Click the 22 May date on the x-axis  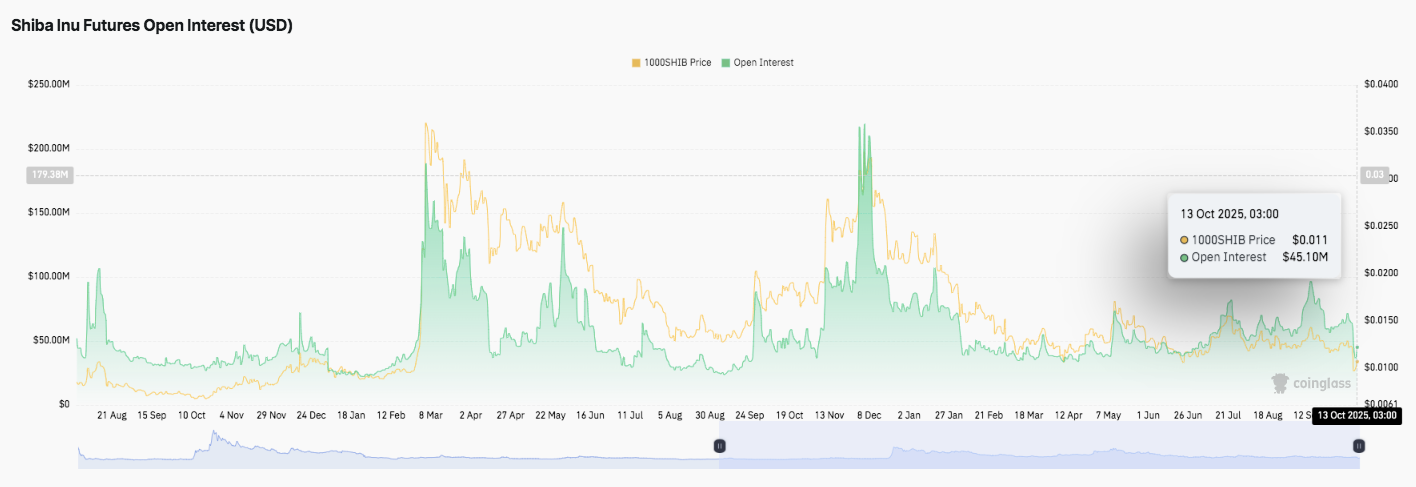(551, 415)
